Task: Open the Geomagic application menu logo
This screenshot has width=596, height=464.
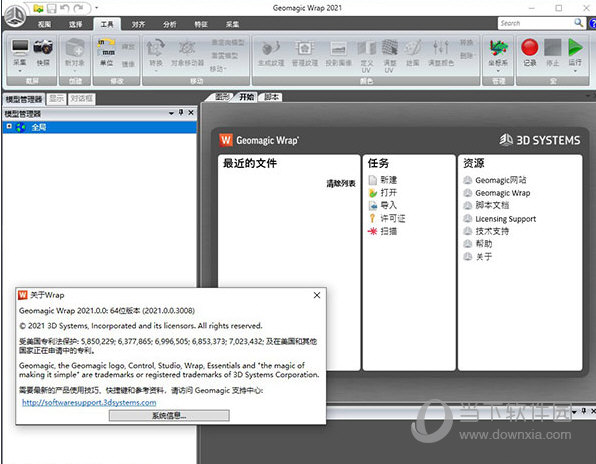Action: tap(14, 16)
